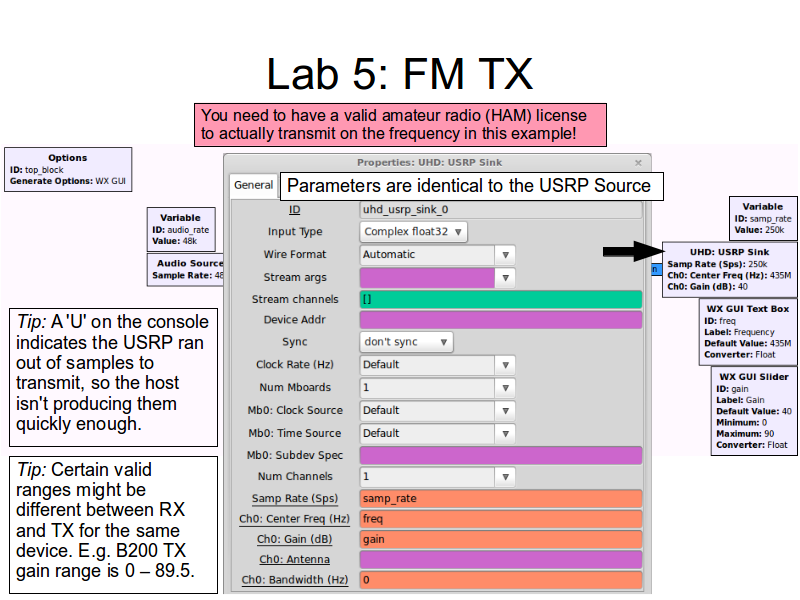Click the Samp Rate (Sps) field
This screenshot has height=600, width=800.
pos(500,499)
